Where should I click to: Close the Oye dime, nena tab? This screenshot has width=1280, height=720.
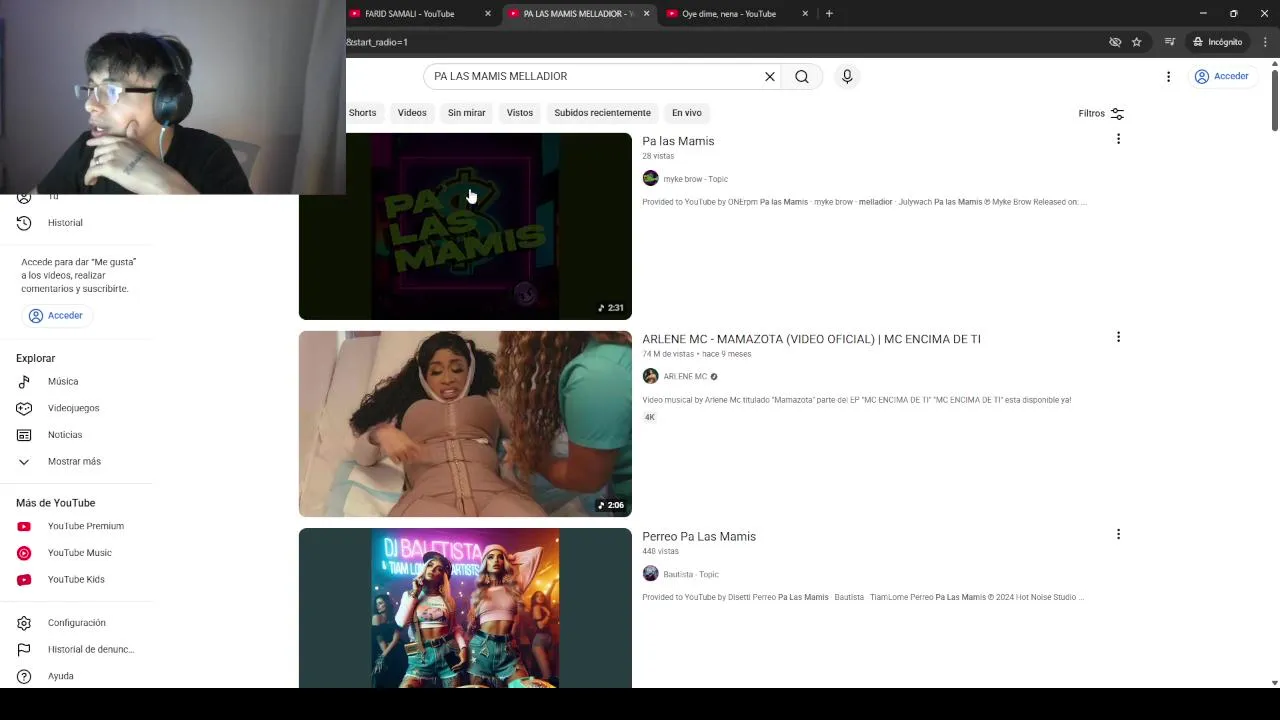point(805,14)
